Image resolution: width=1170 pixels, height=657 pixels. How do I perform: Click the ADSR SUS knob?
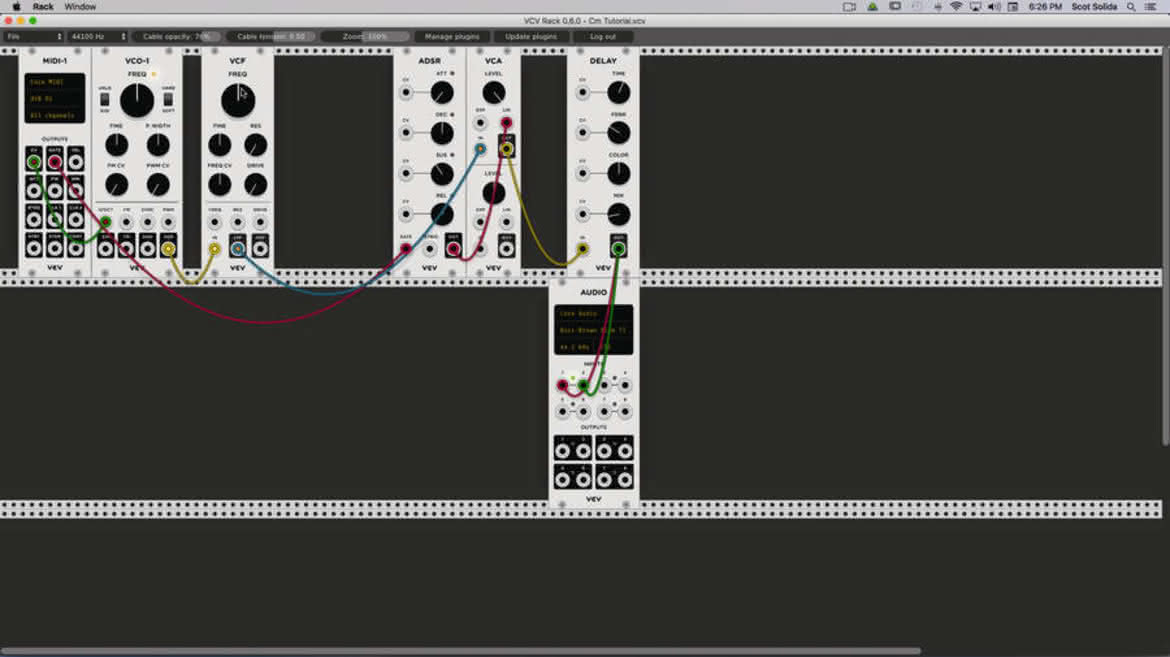pyautogui.click(x=442, y=173)
